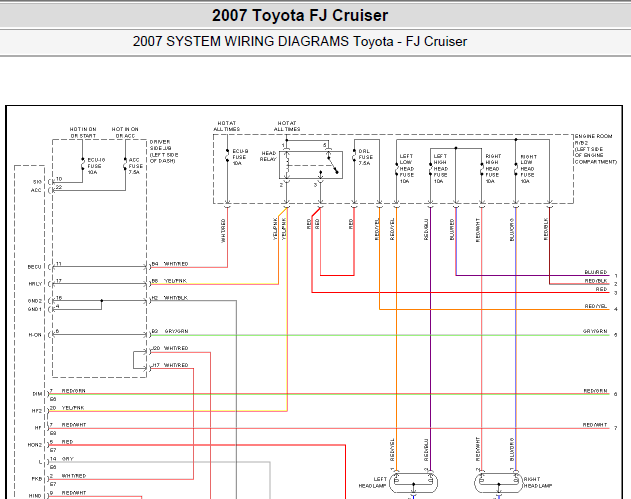Viewport: 631px width, 499px height.
Task: Click the 'RIGHT HEADLAMP' text label
Action: (538, 483)
